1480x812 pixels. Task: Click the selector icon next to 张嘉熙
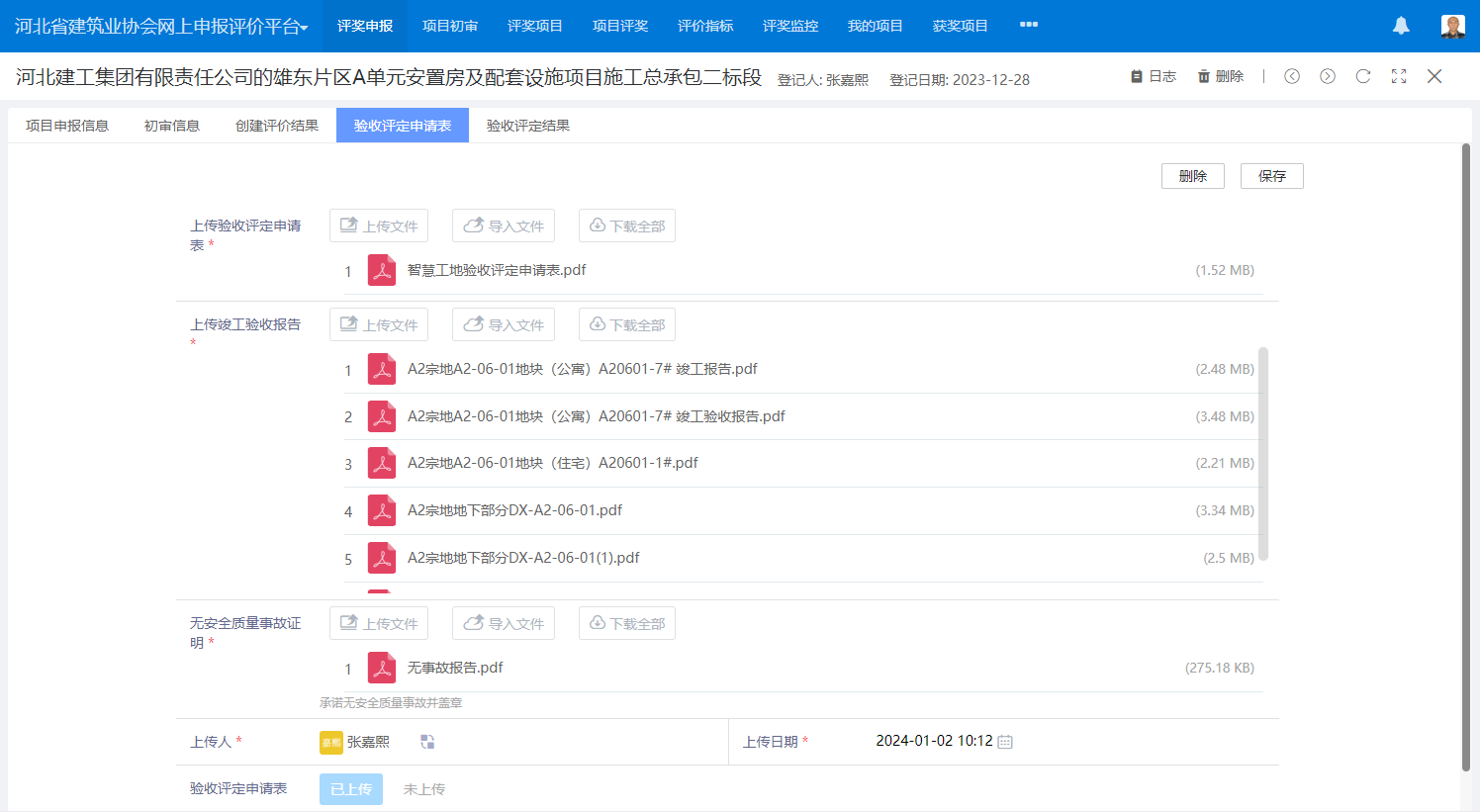[x=427, y=742]
